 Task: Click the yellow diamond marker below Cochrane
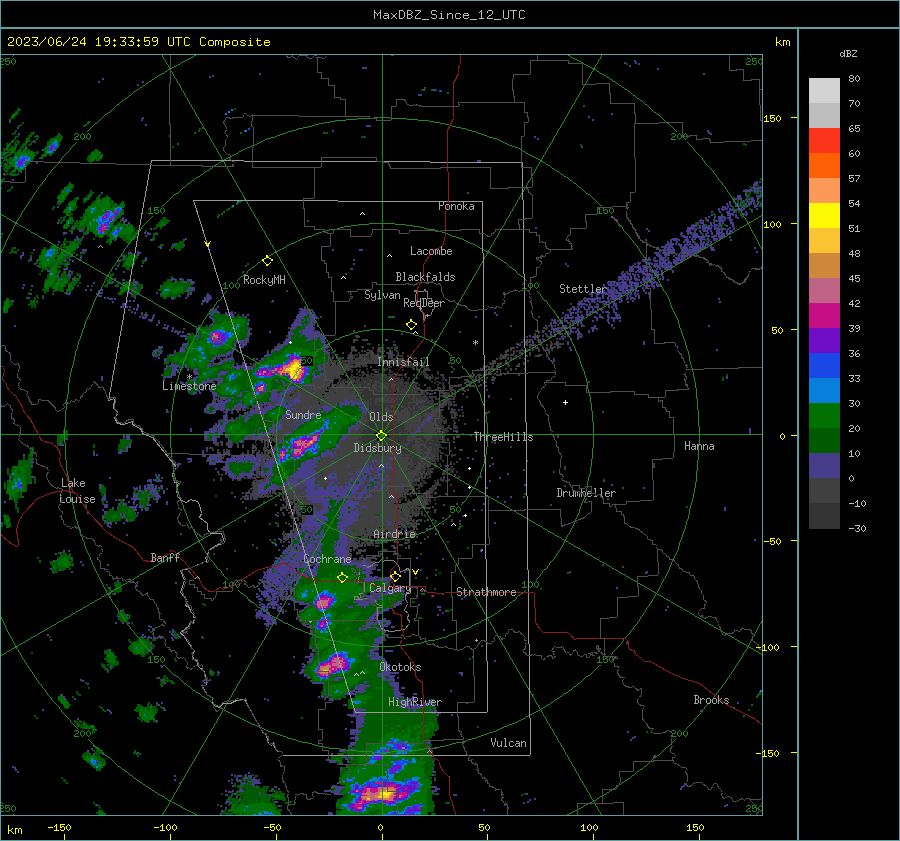click(343, 578)
